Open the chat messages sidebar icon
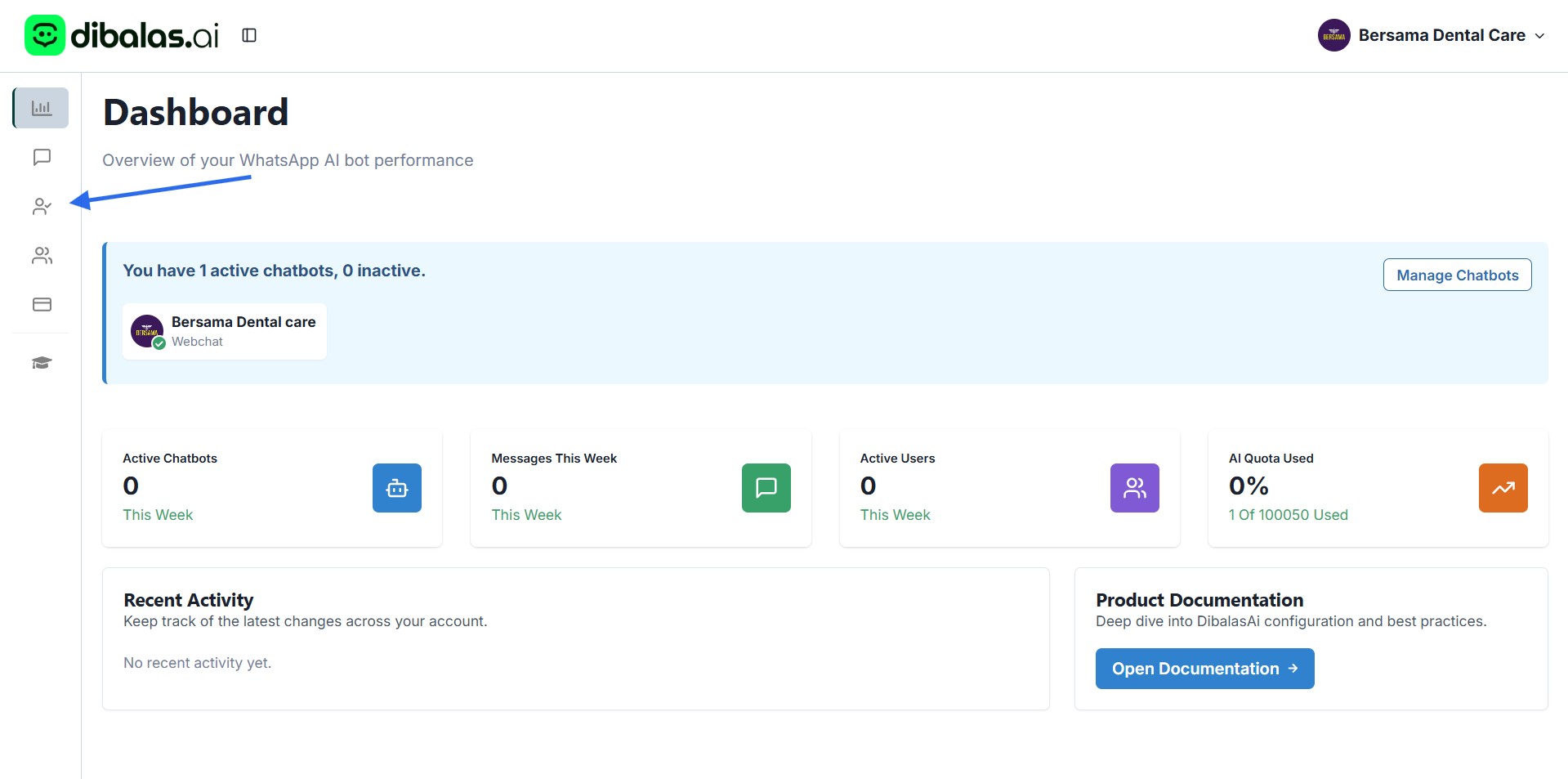Image resolution: width=1568 pixels, height=779 pixels. tap(42, 157)
